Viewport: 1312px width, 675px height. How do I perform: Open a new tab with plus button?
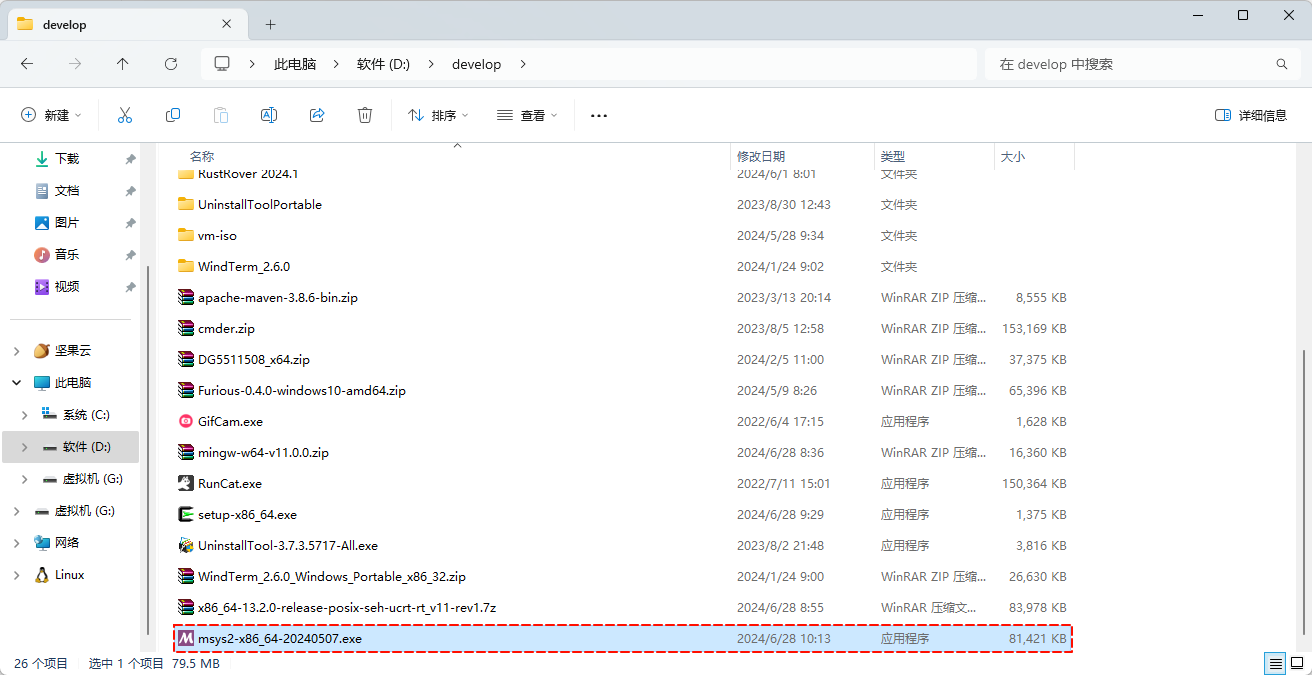(270, 25)
